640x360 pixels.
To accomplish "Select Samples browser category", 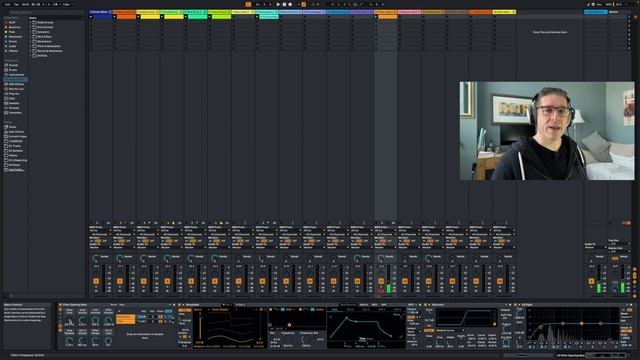I will (14, 103).
